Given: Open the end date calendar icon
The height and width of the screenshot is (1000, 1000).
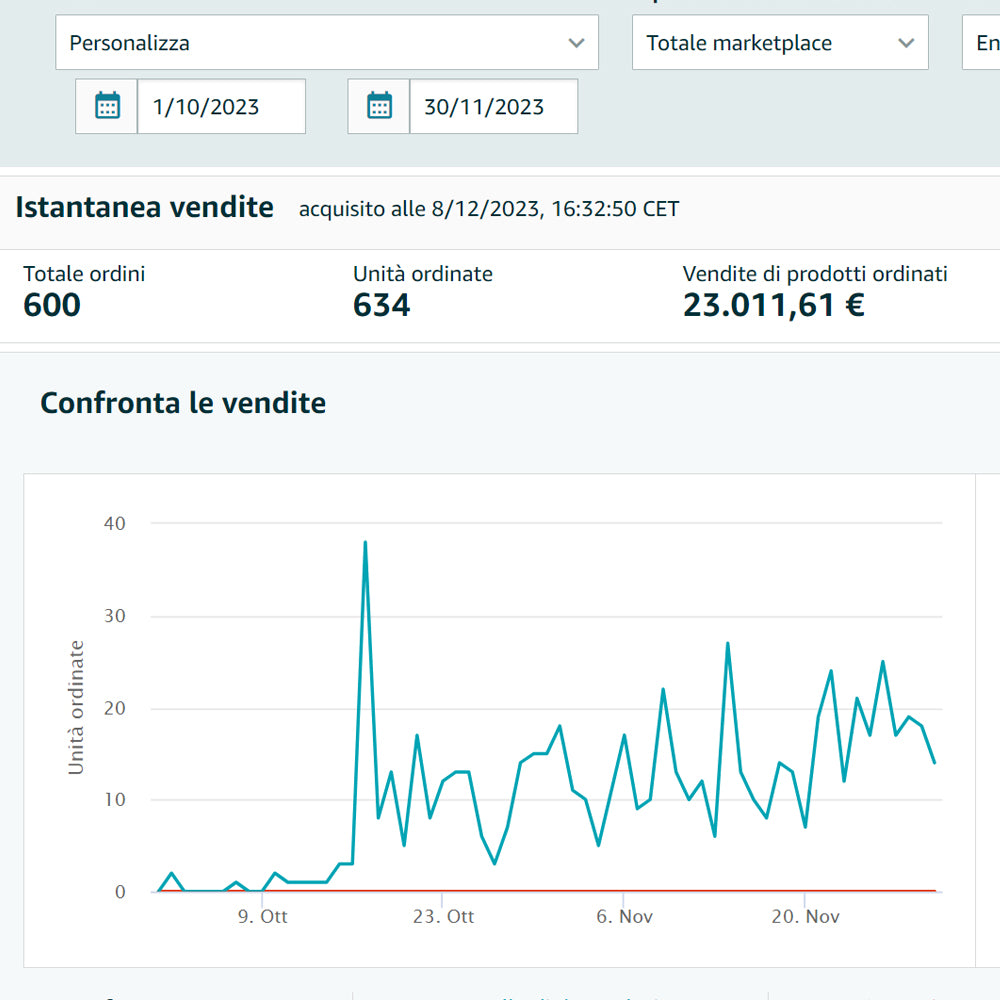Looking at the screenshot, I should click(379, 106).
